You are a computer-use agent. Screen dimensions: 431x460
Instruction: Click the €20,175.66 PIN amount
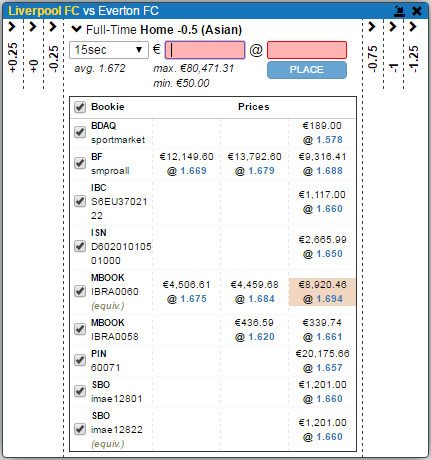[322, 354]
